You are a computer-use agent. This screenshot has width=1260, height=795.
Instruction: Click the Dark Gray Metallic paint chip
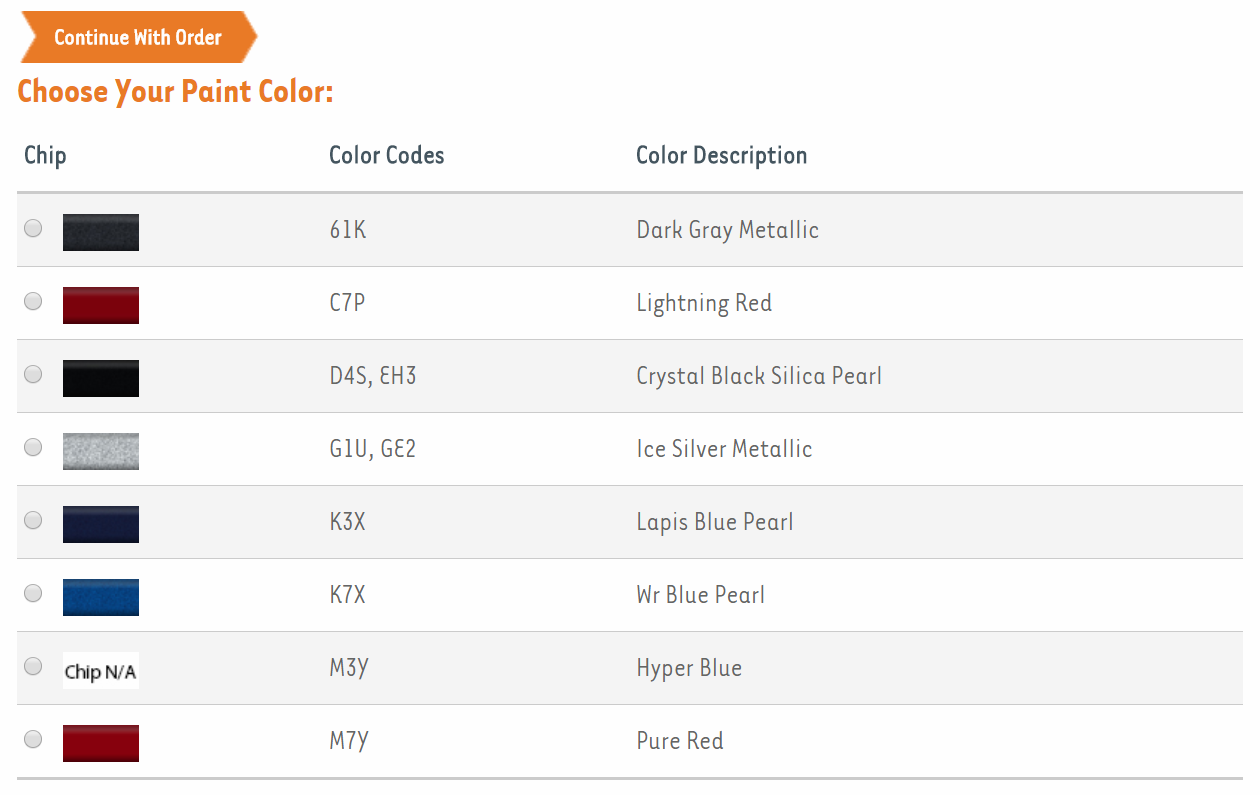(x=101, y=232)
